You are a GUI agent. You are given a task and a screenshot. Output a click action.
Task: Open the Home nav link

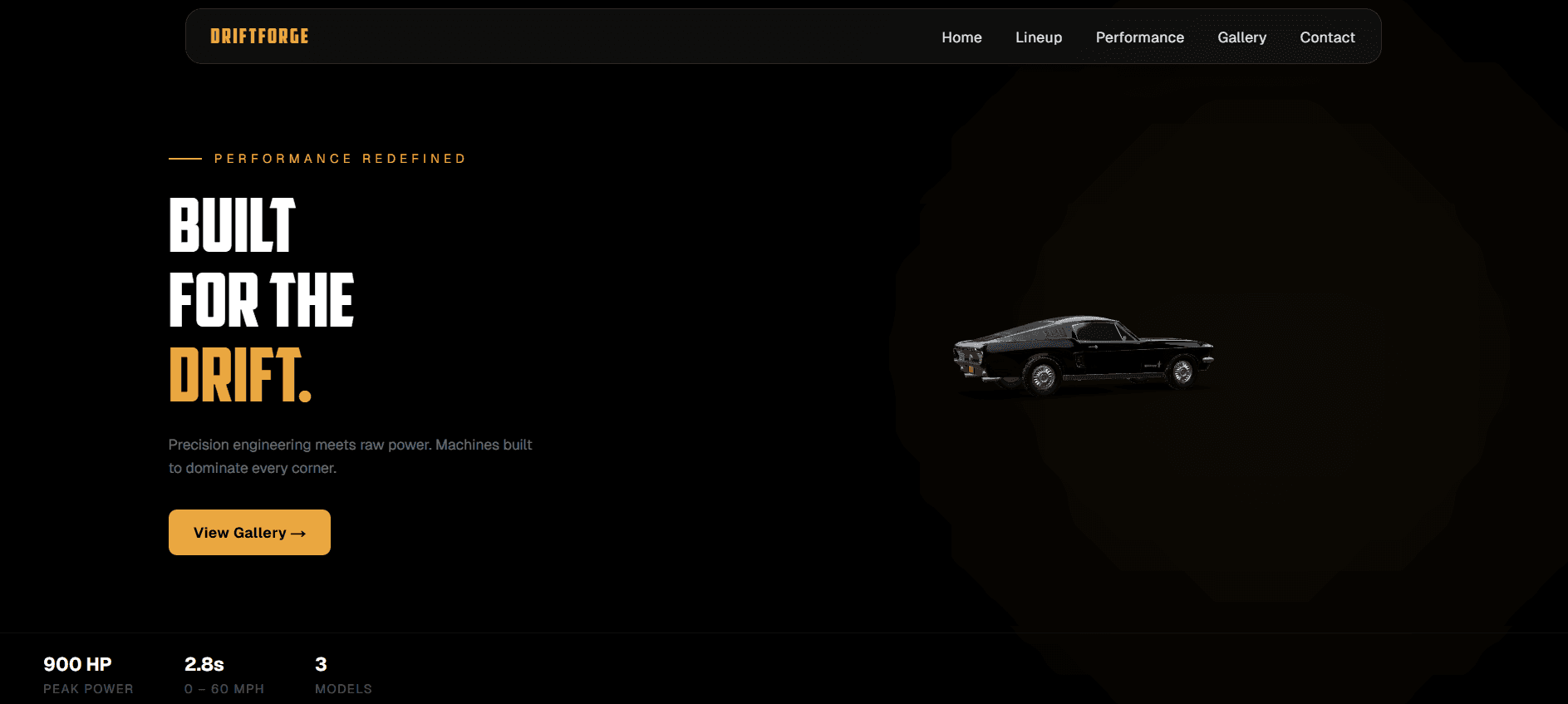(x=961, y=37)
